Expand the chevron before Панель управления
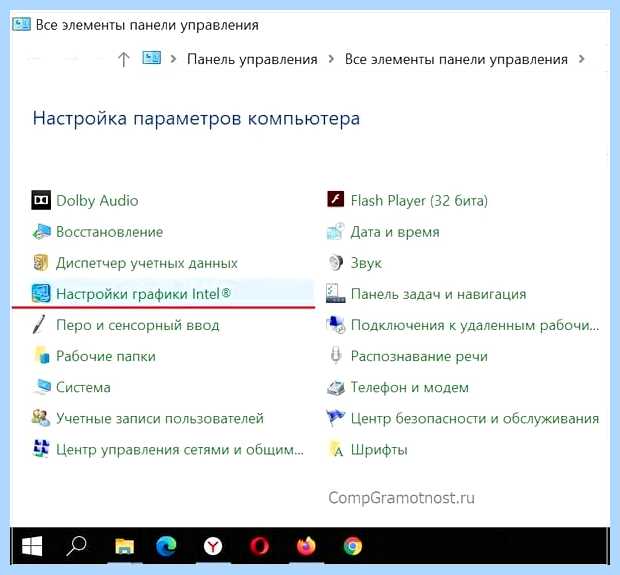 pyautogui.click(x=173, y=59)
